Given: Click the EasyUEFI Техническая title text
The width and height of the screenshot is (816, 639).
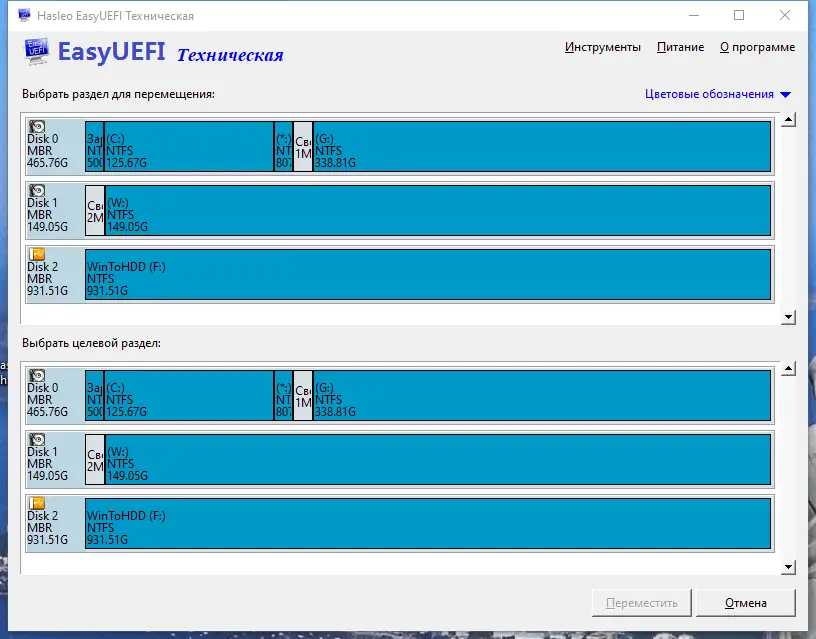Looking at the screenshot, I should [170, 53].
